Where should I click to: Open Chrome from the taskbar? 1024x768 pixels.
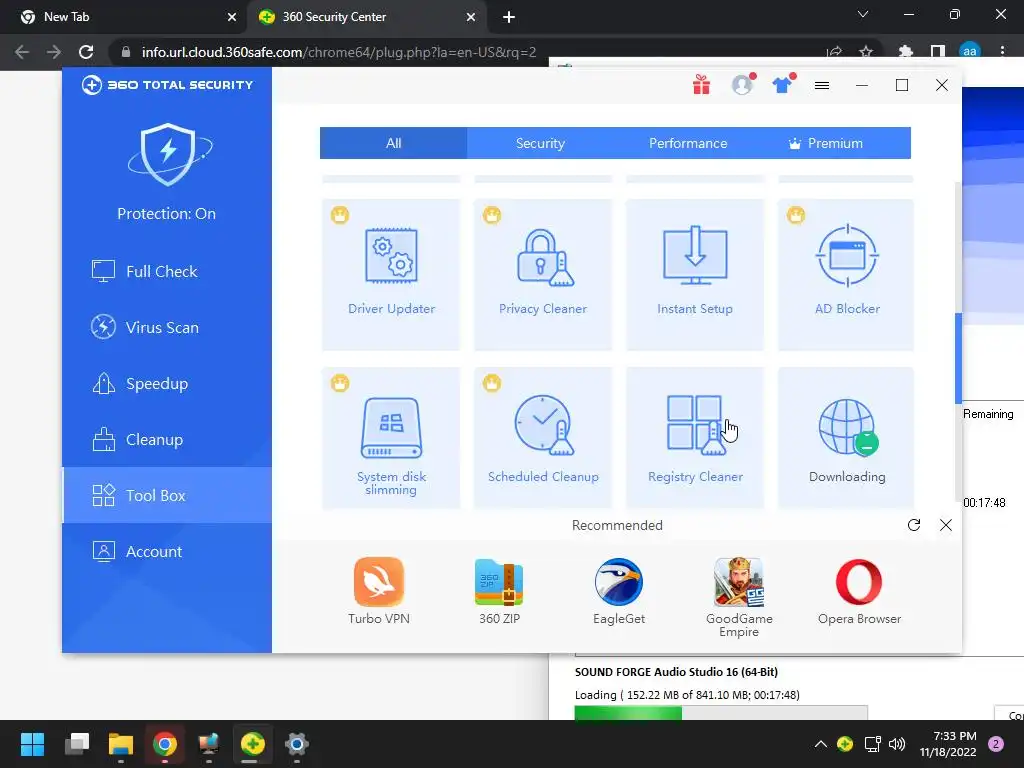coord(165,744)
